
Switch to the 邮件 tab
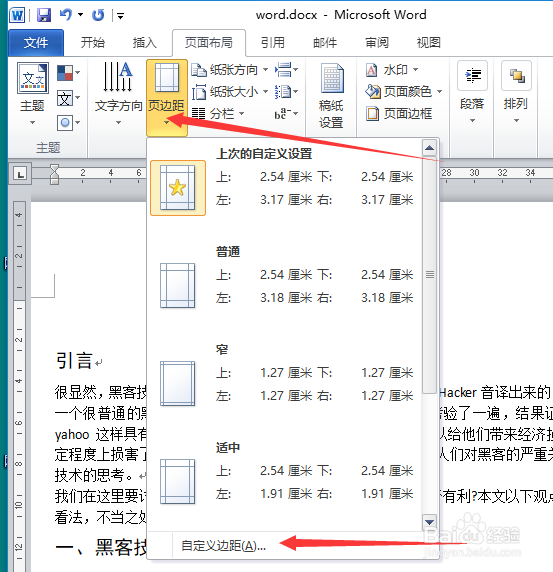click(325, 43)
